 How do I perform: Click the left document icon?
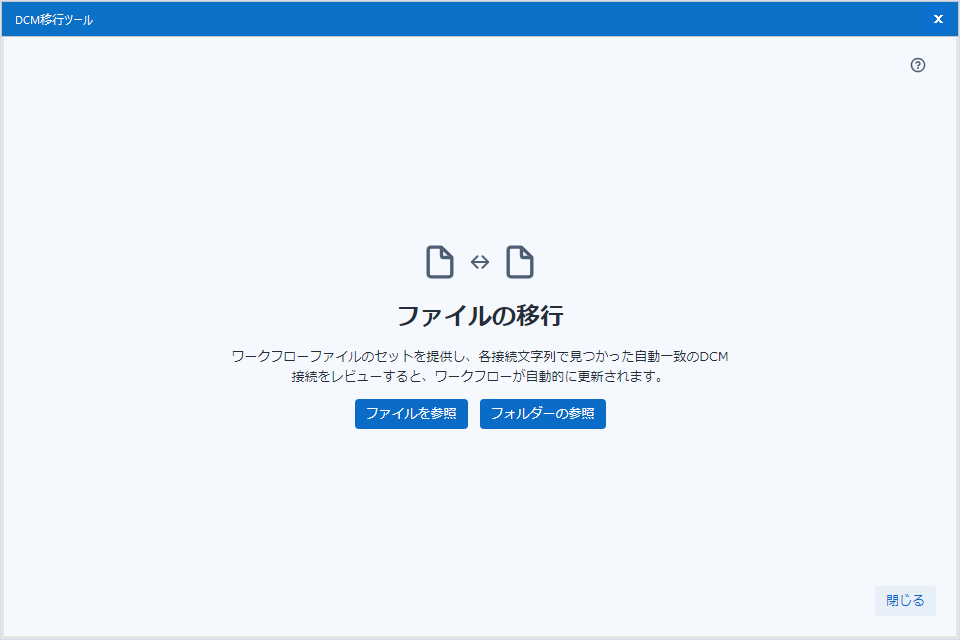click(440, 262)
